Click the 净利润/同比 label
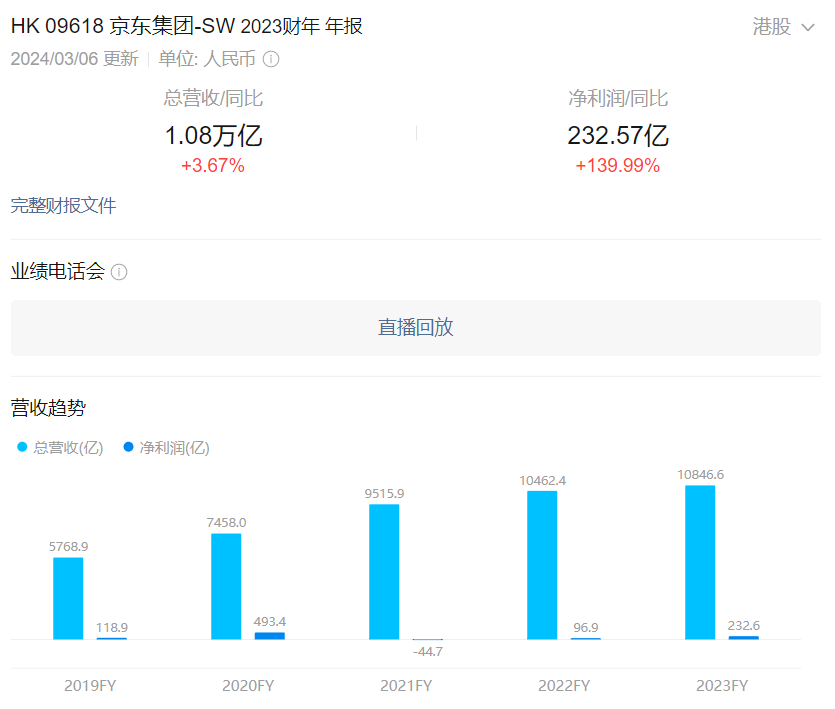Image resolution: width=835 pixels, height=709 pixels. 618,99
